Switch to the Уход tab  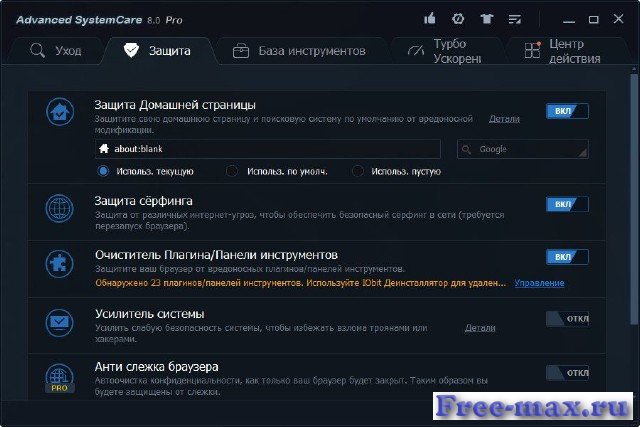click(x=56, y=51)
